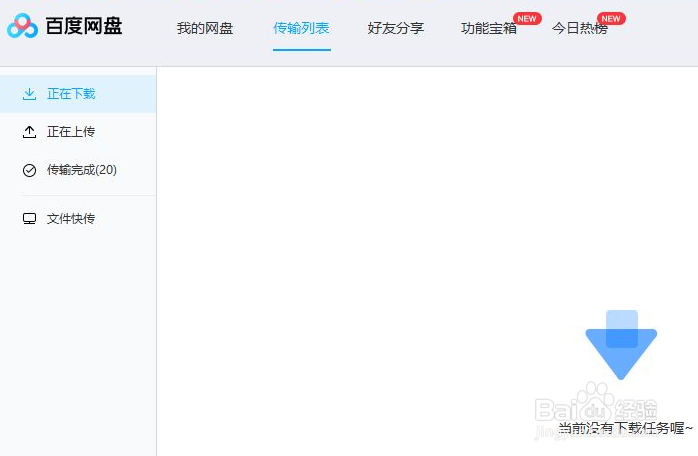Open the 我的网盘 tab
Image resolution: width=698 pixels, height=456 pixels.
coord(205,28)
